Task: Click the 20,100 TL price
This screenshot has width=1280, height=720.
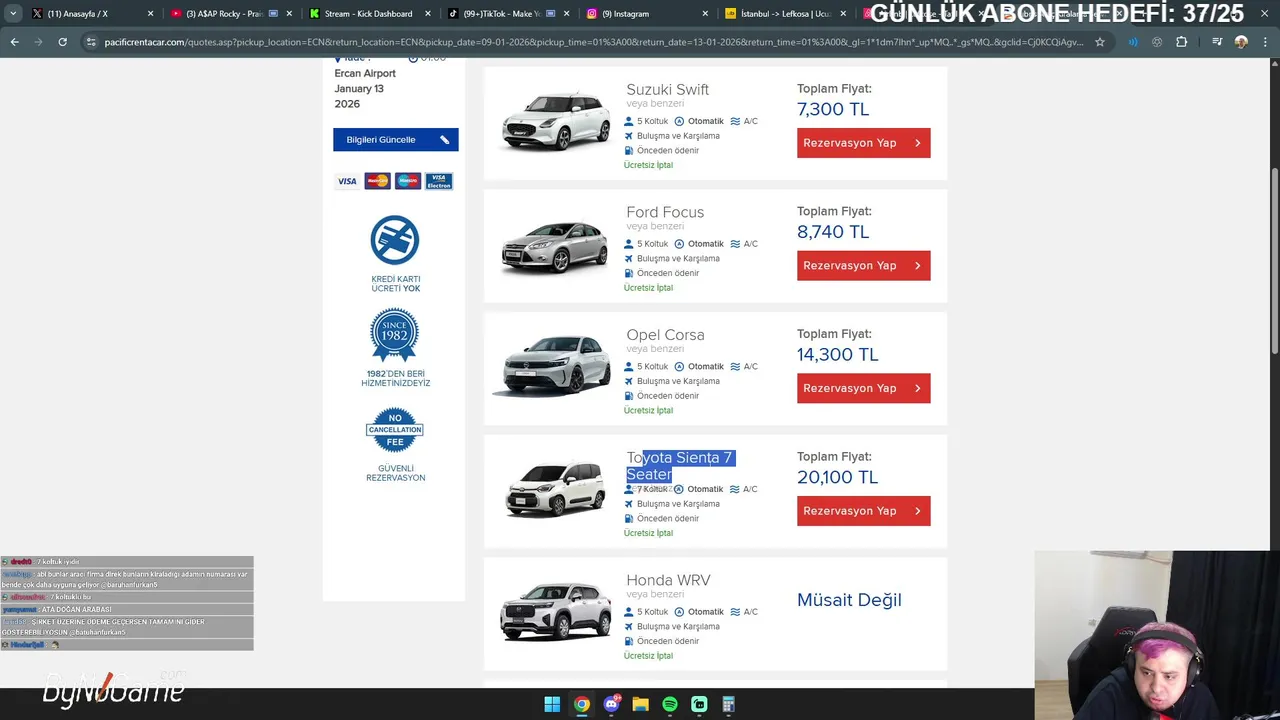Action: point(837,477)
